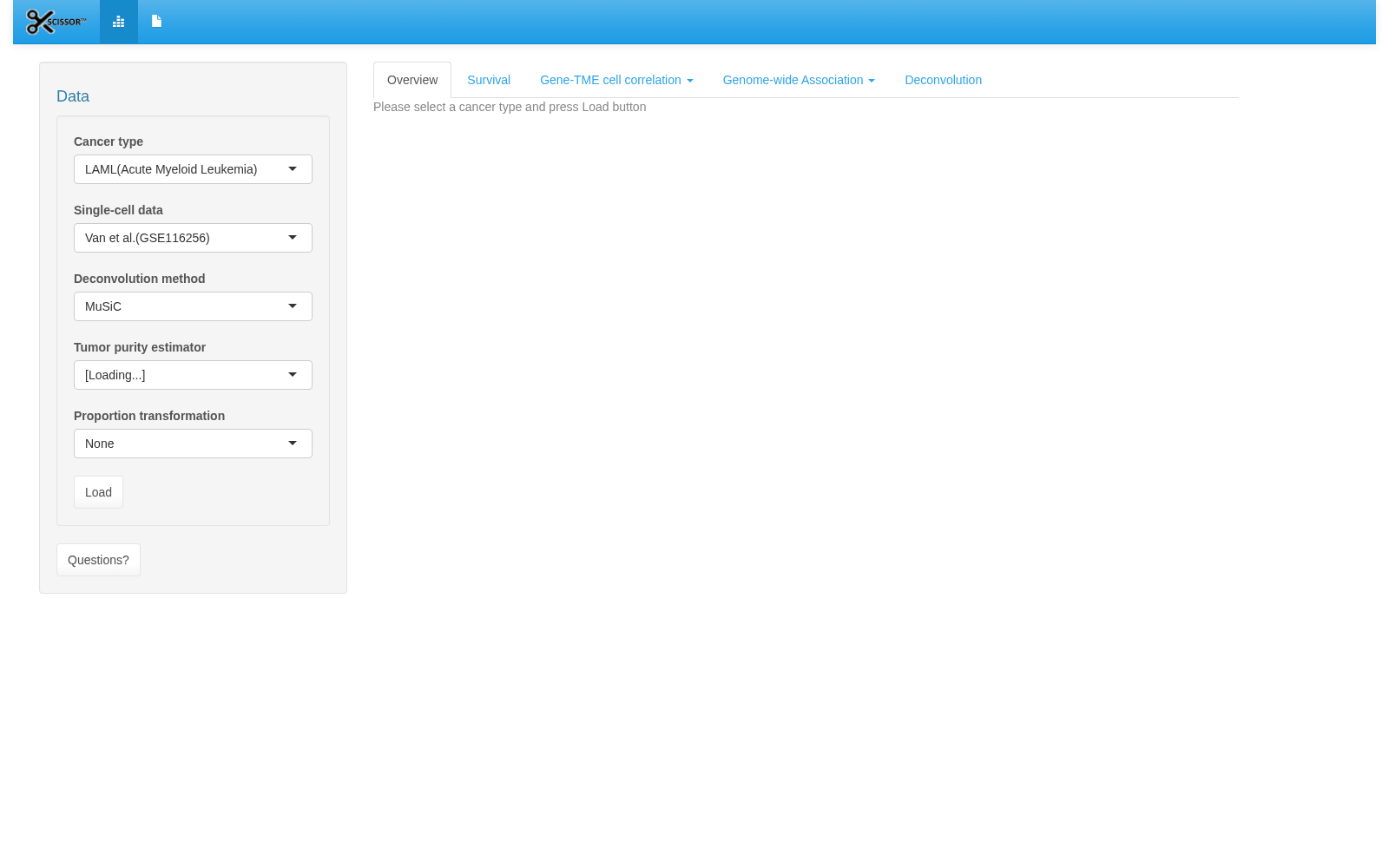Click the Data panel heading
Screen dimensions: 1389x868
coord(73,96)
